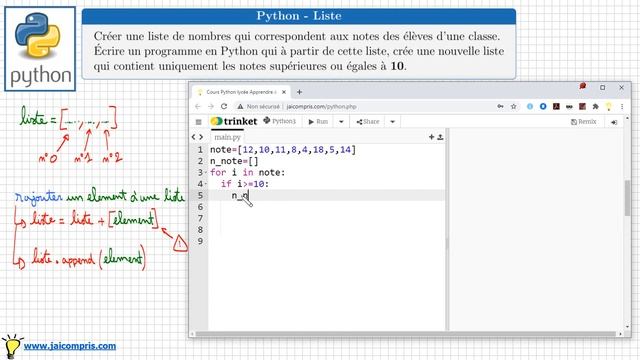Upload a file with the upload icon
The width and height of the screenshot is (640, 360).
coord(440,137)
